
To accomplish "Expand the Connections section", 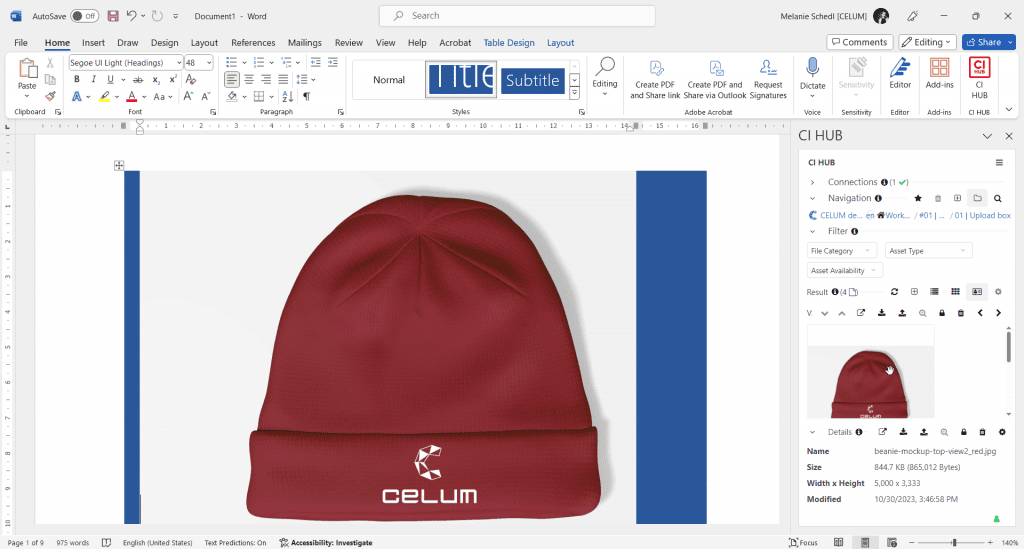I will [812, 182].
